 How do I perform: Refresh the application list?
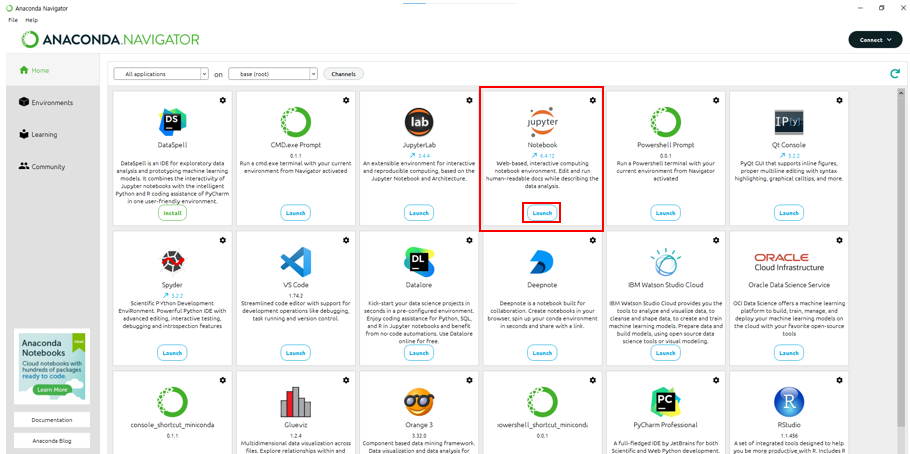[x=895, y=74]
